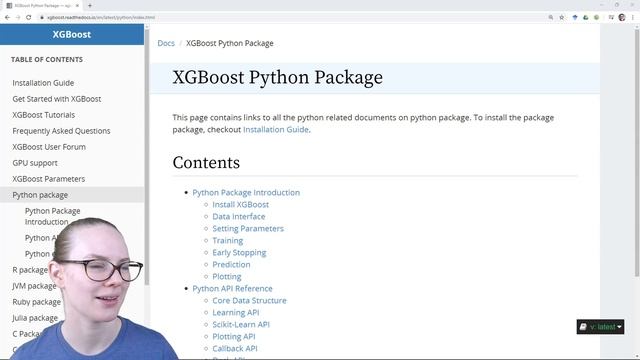
Task: Follow the Installation Guide link in paragraph
Action: click(276, 129)
